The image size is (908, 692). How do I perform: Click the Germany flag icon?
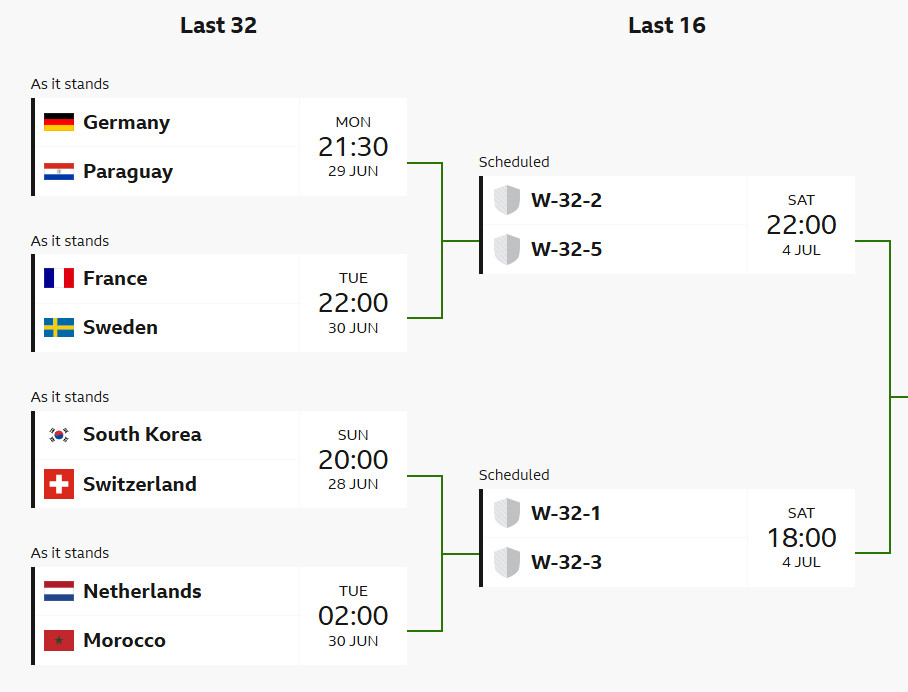click(58, 122)
